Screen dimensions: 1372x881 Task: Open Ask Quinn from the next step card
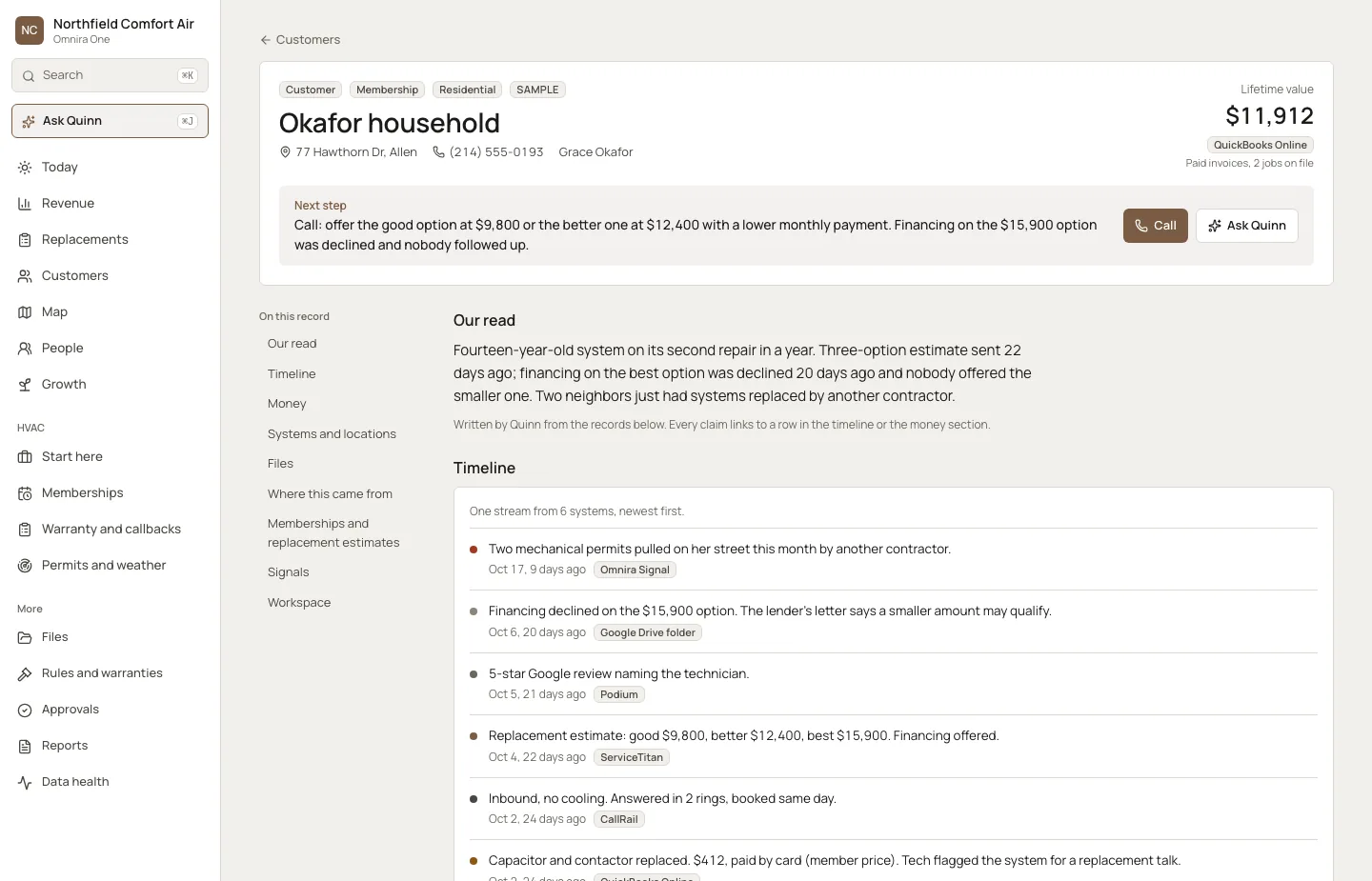pyautogui.click(x=1246, y=226)
